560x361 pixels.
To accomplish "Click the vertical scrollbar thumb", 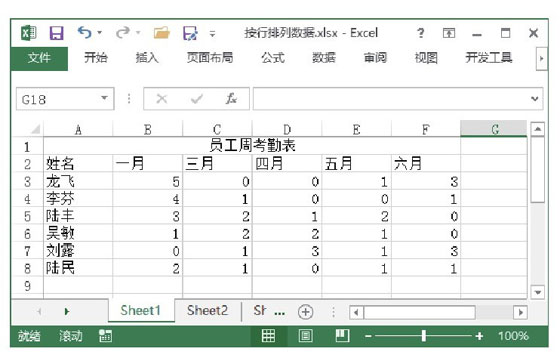I will click(x=538, y=170).
